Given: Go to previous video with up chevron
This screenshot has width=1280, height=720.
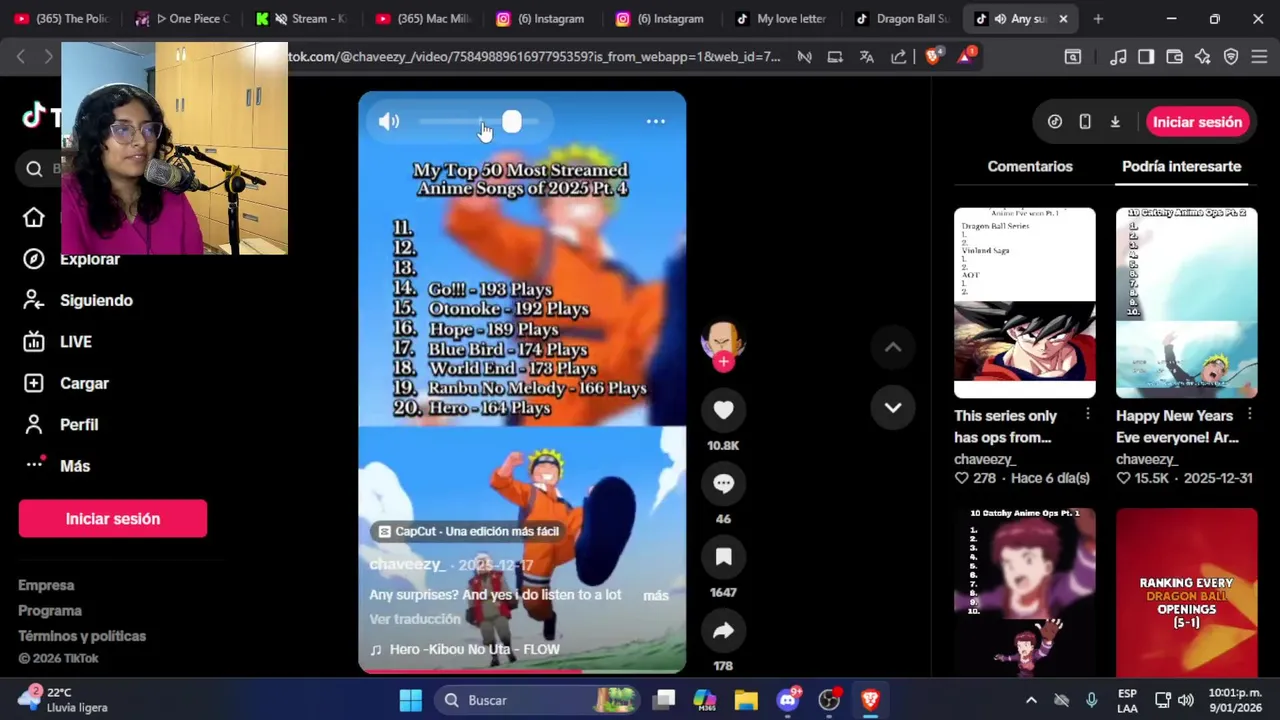Looking at the screenshot, I should tap(893, 347).
